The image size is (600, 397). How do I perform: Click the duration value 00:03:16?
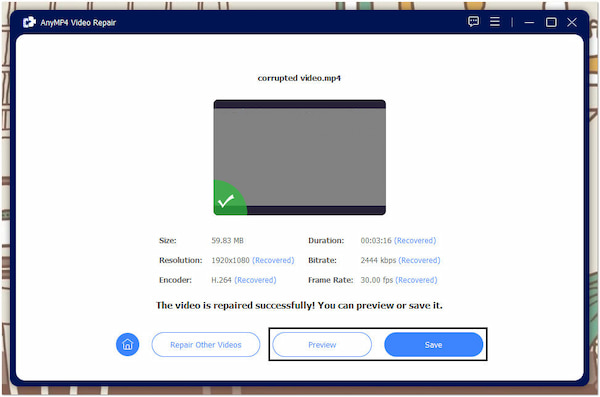click(376, 240)
